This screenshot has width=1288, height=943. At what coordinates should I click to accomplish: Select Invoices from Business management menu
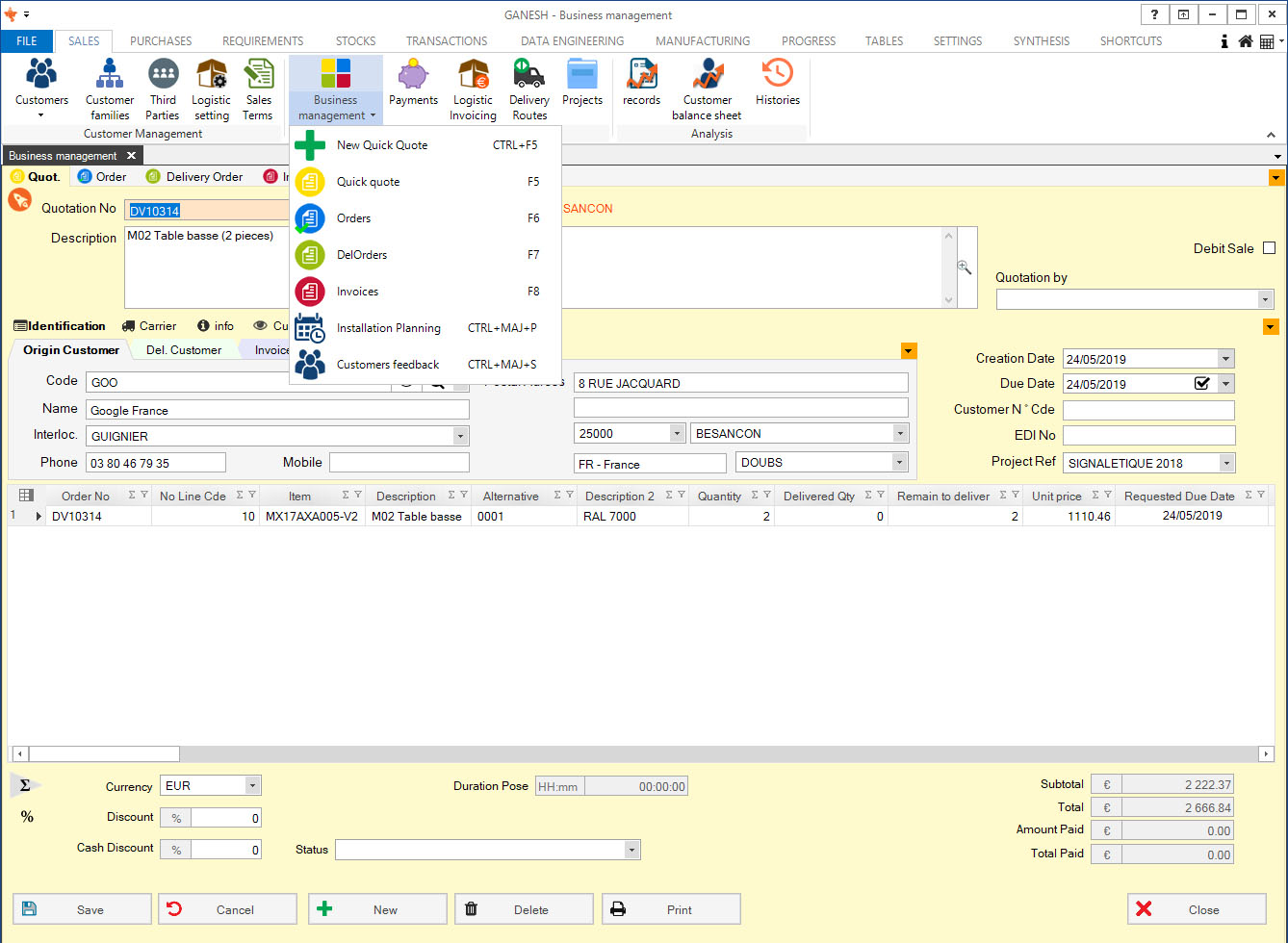[x=357, y=292]
